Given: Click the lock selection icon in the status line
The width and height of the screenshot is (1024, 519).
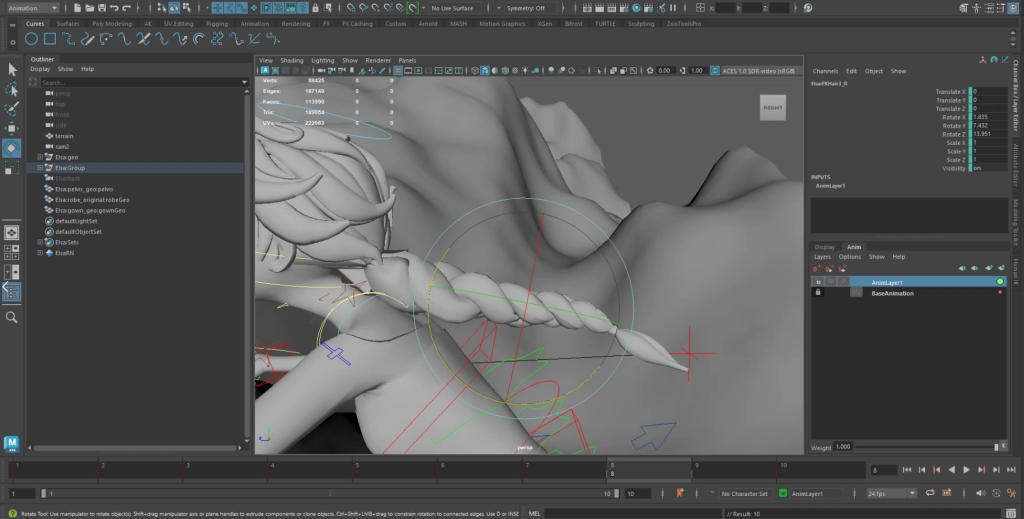Looking at the screenshot, I should (x=315, y=8).
